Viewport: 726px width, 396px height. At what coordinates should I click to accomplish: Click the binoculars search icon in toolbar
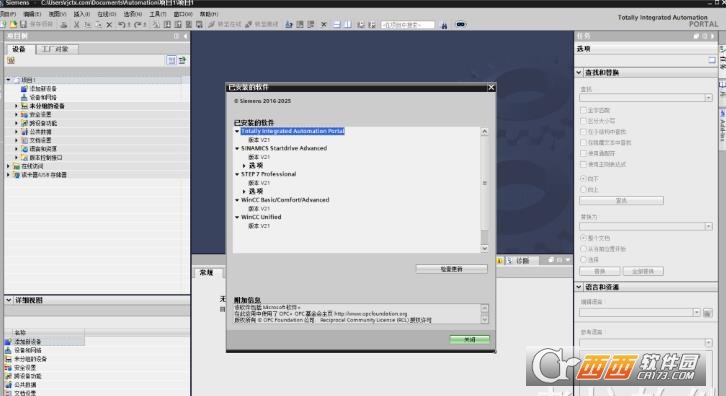444,25
